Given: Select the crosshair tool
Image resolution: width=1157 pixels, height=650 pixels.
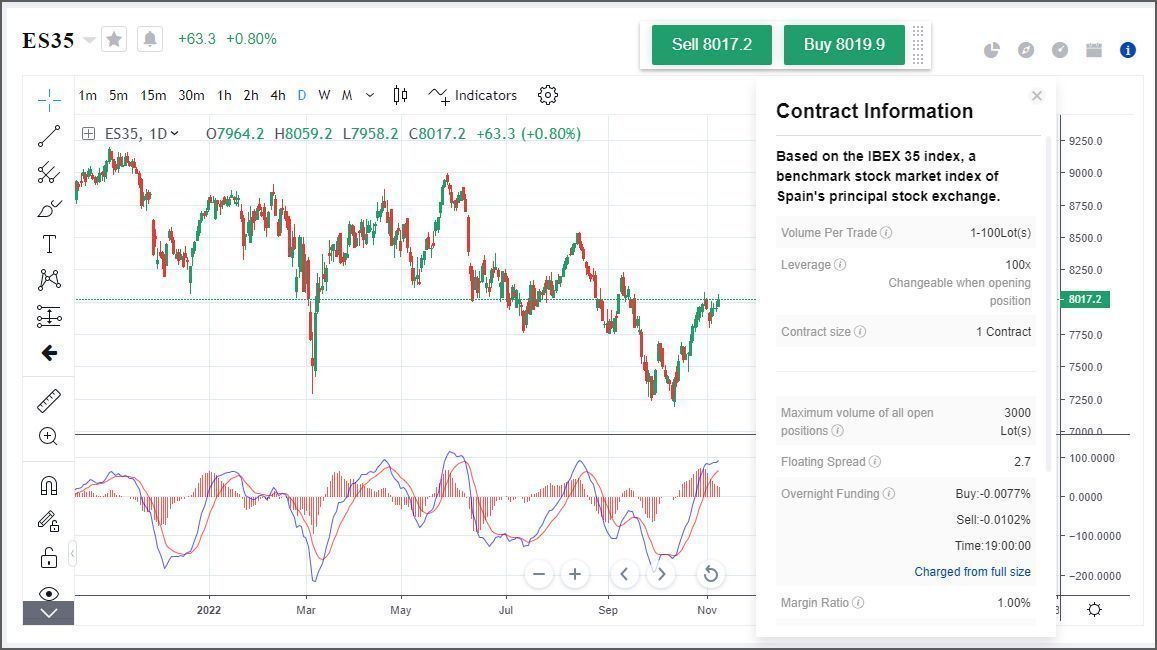Looking at the screenshot, I should point(47,99).
